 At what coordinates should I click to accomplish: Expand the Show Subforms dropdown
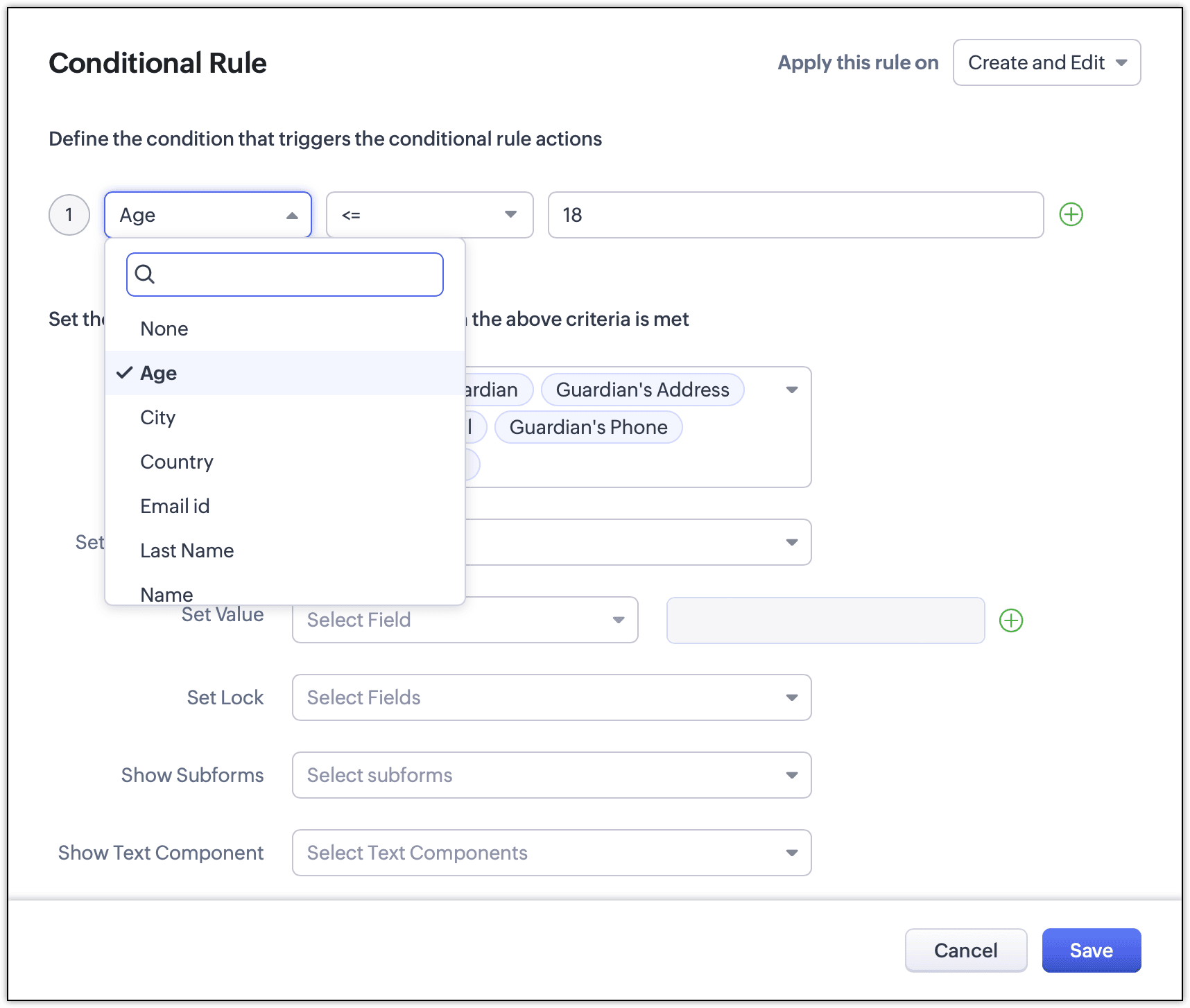551,775
